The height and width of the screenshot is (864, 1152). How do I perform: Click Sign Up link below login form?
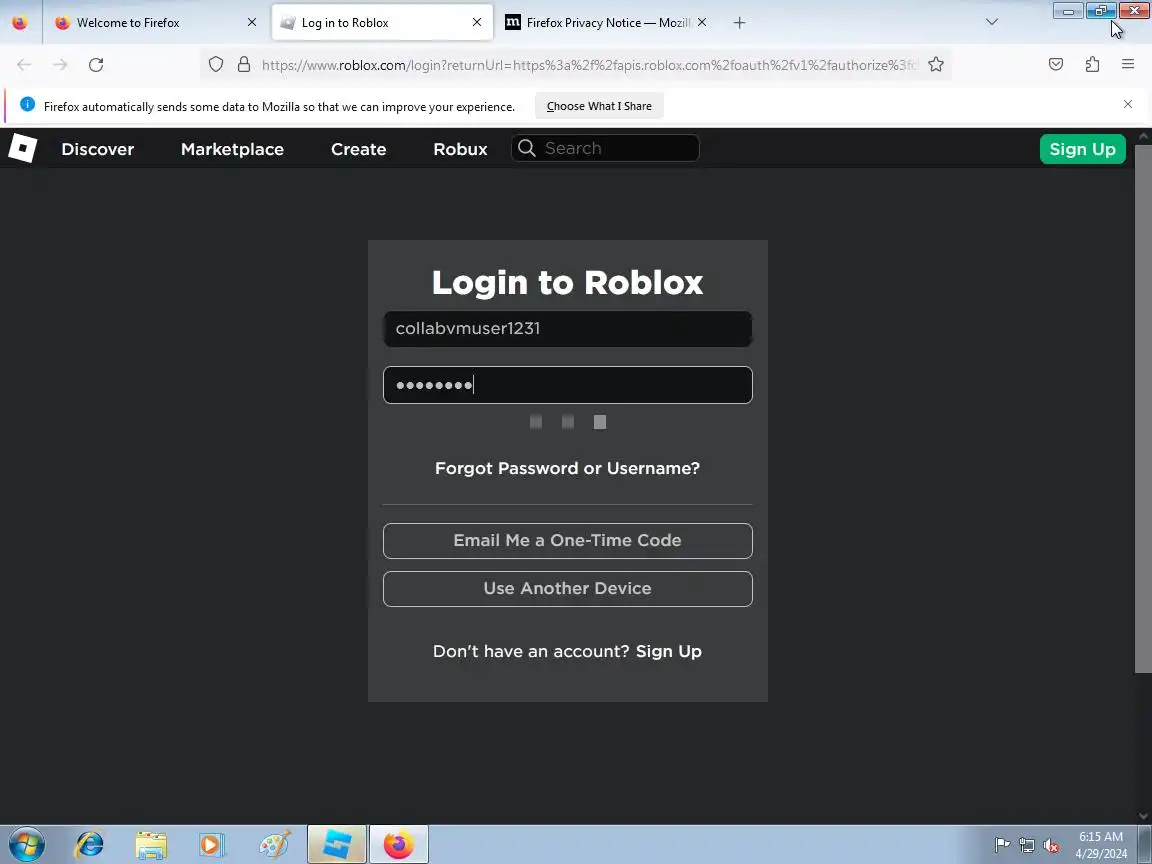pos(669,652)
